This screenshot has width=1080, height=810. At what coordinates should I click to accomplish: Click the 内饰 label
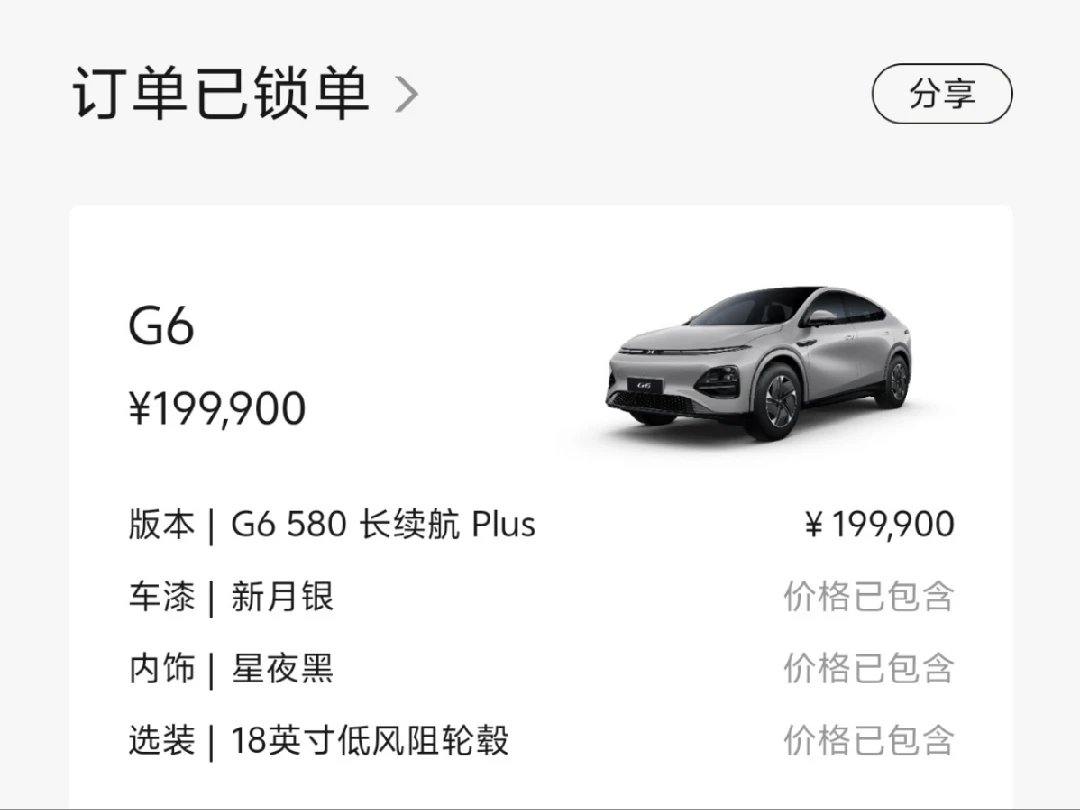162,669
